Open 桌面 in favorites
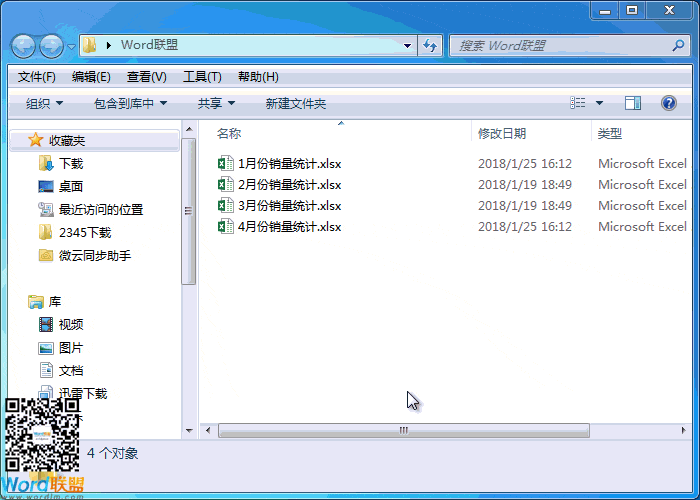700x500 pixels. point(71,187)
